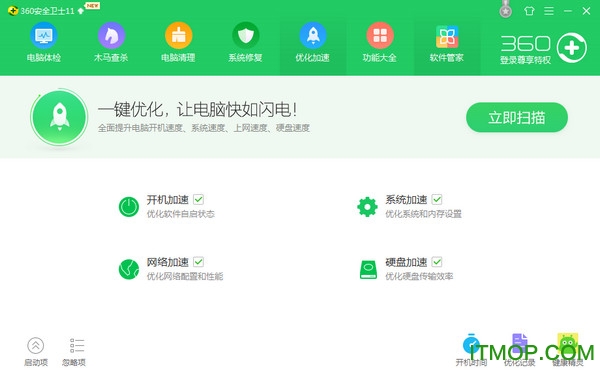Image resolution: width=600 pixels, height=378 pixels.
Task: Open the 木马查杀 trojan scan icon
Action: (111, 36)
